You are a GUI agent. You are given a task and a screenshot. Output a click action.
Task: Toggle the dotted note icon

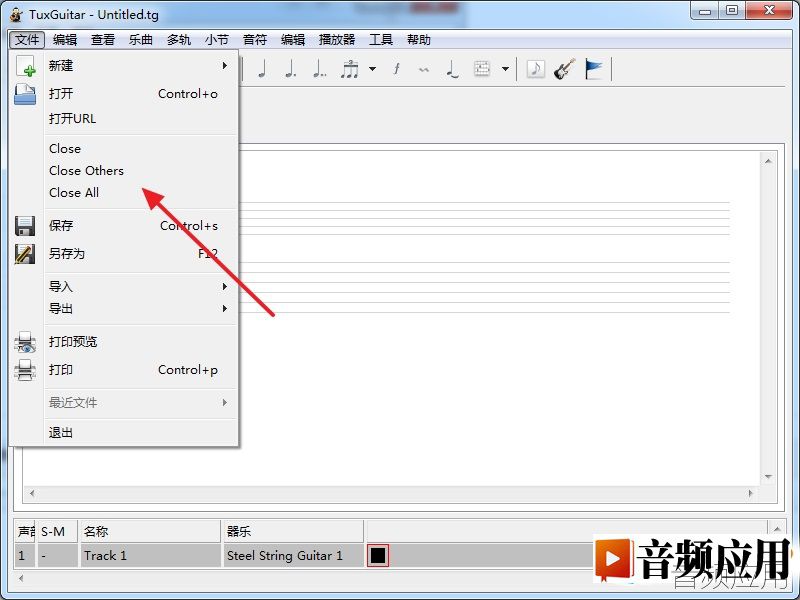(x=290, y=69)
